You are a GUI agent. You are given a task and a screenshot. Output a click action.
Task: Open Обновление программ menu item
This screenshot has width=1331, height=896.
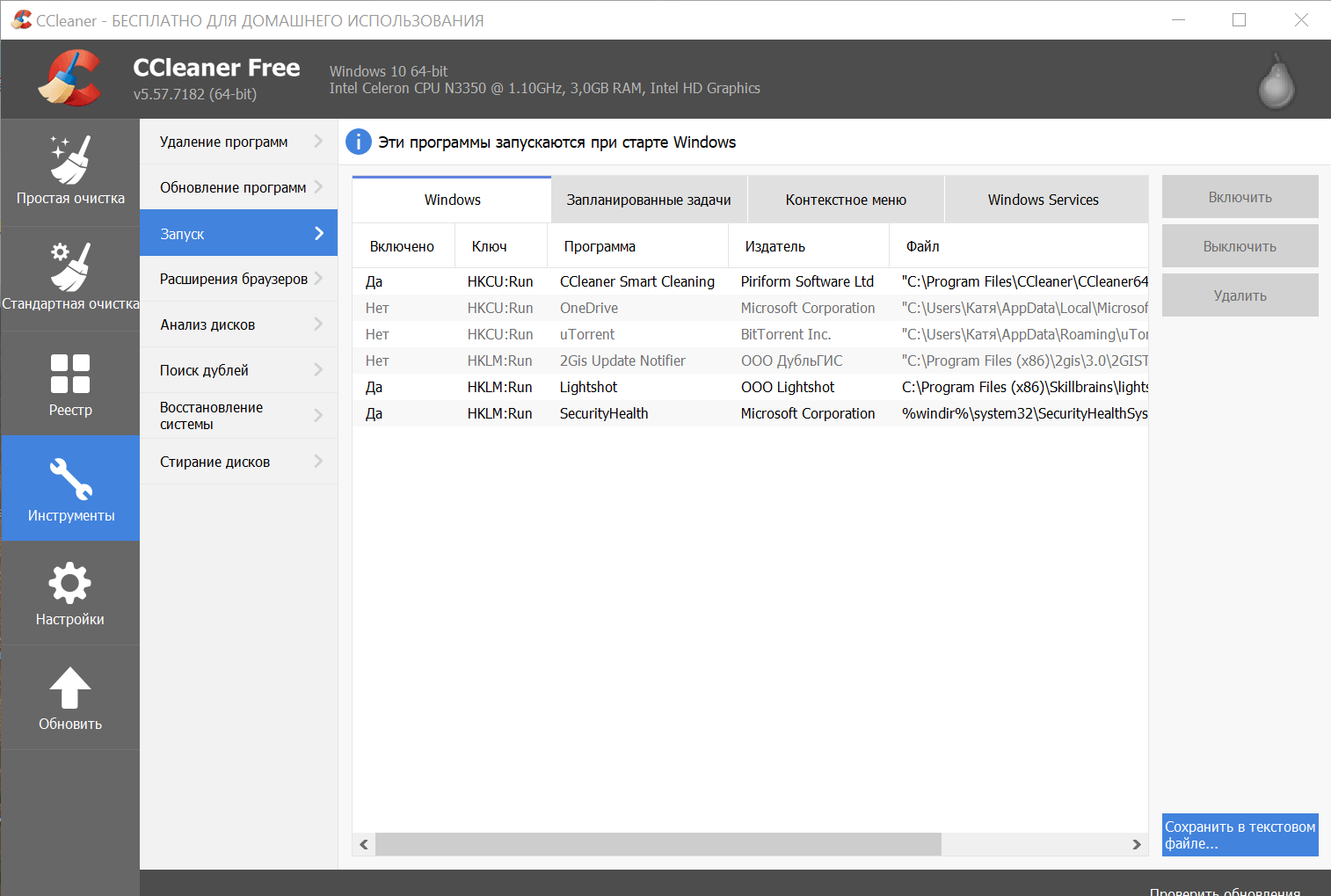tap(238, 187)
